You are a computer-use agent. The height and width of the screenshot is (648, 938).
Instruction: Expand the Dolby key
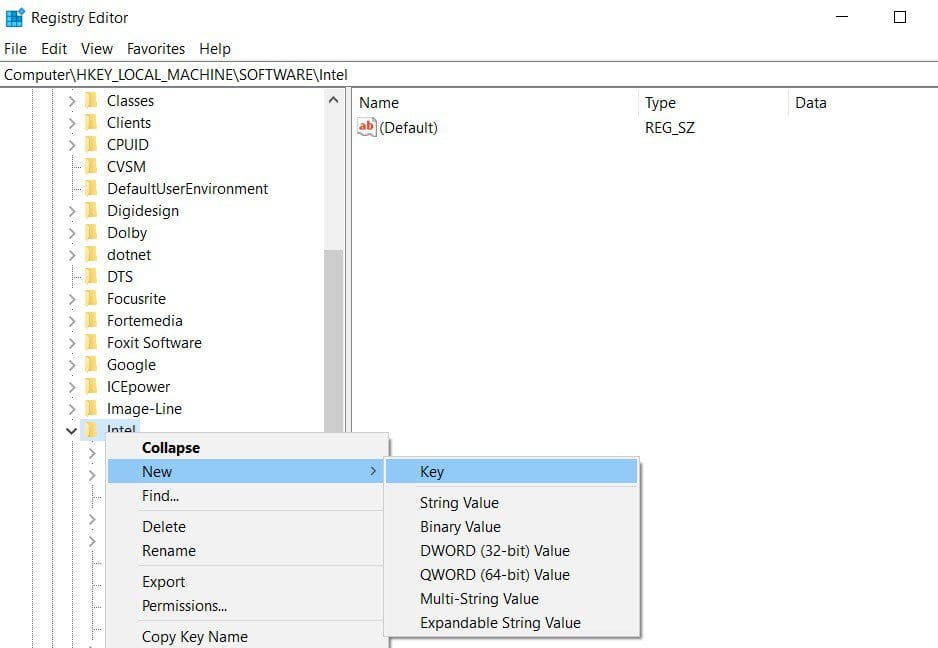(x=72, y=233)
